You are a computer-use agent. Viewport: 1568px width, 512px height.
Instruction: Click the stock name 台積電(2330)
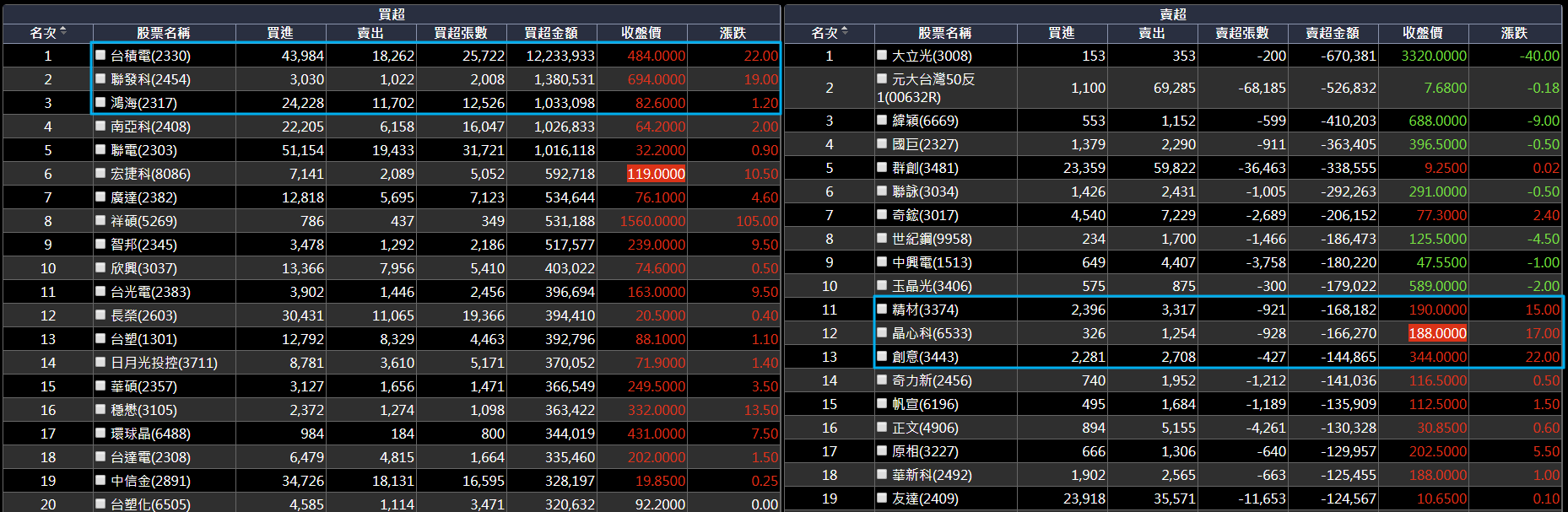[x=150, y=56]
